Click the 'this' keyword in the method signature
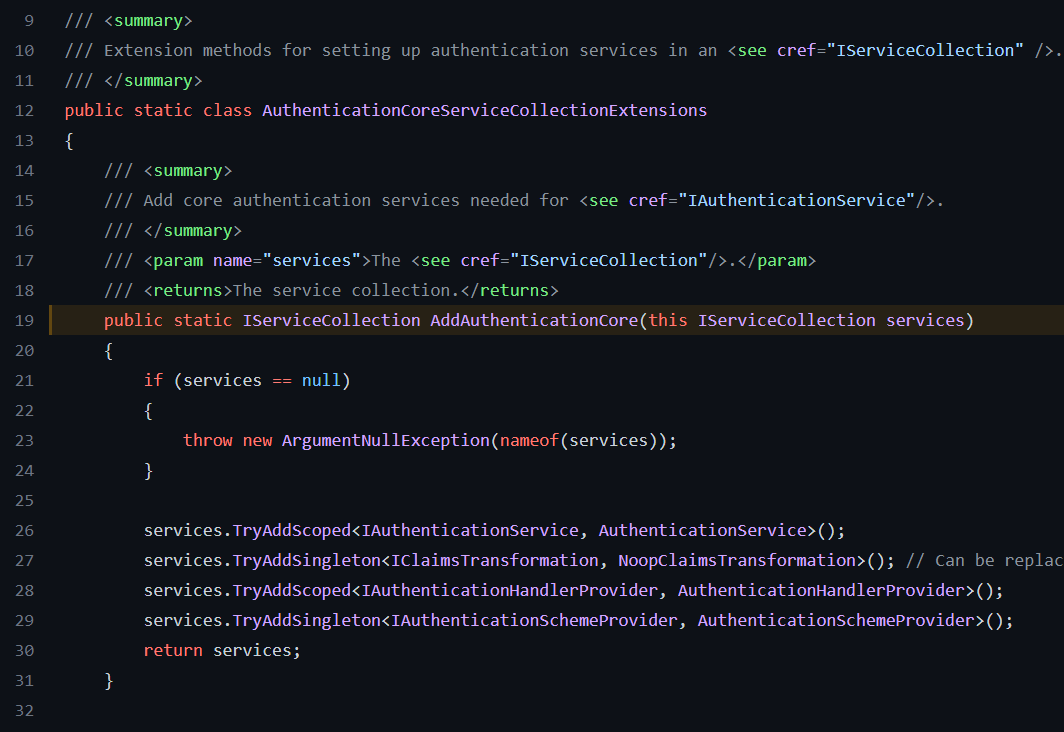This screenshot has width=1064, height=732. coord(668,320)
